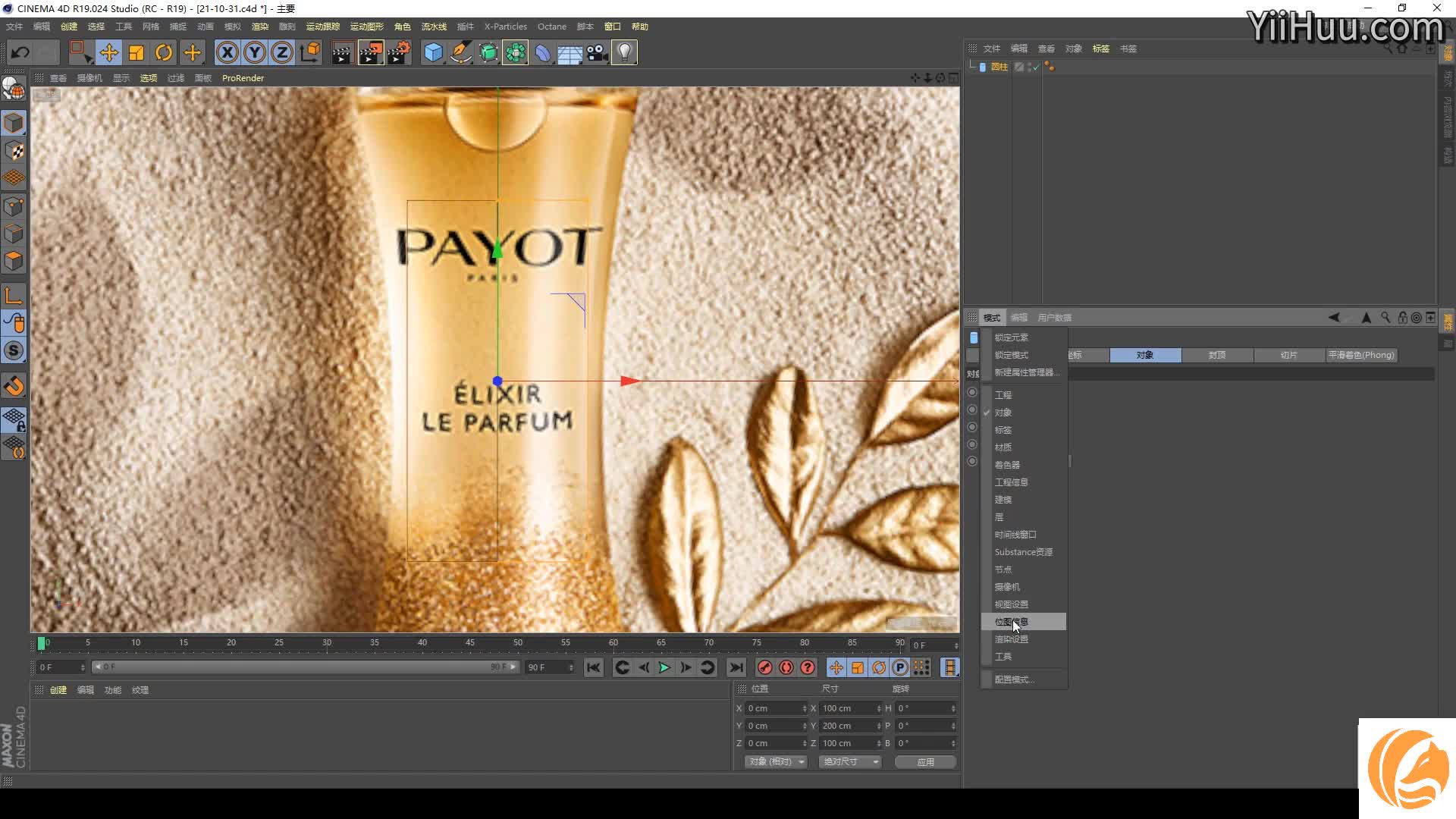This screenshot has height=819, width=1456.
Task: Open the Edit Render Settings icon
Action: pyautogui.click(x=399, y=52)
